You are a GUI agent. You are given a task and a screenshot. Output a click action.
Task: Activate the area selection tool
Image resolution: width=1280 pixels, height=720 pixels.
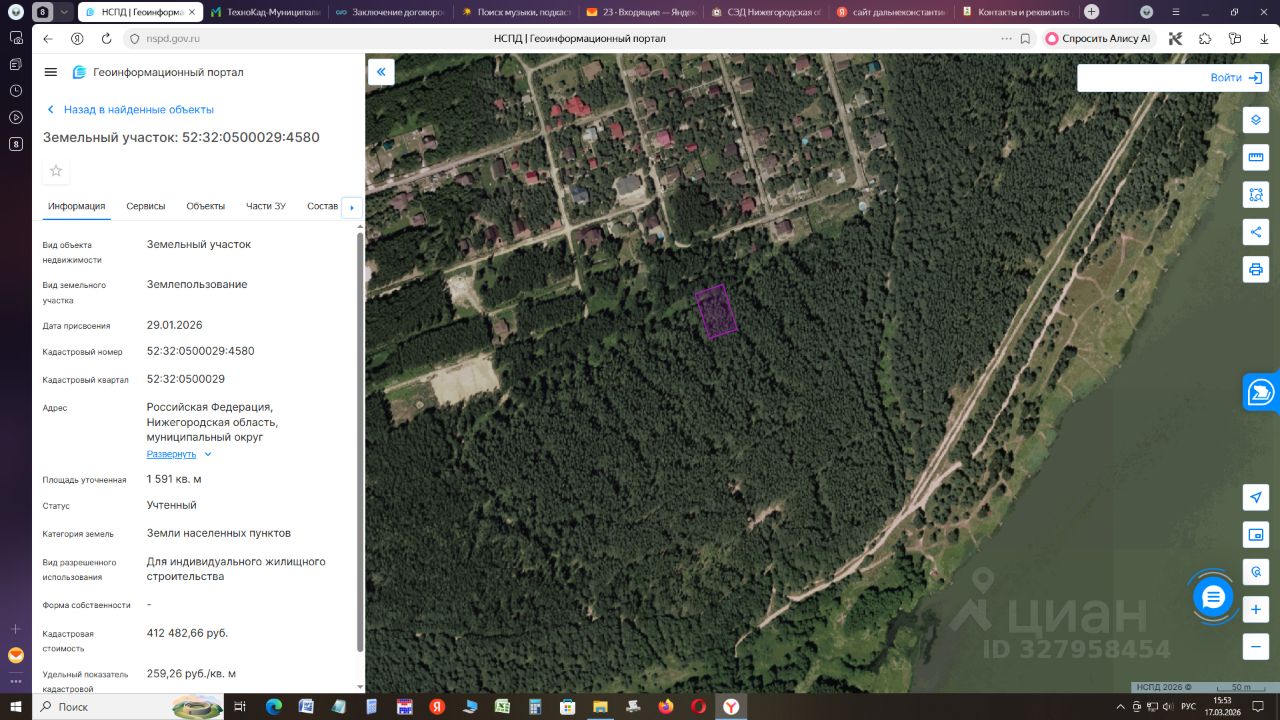coord(1256,194)
